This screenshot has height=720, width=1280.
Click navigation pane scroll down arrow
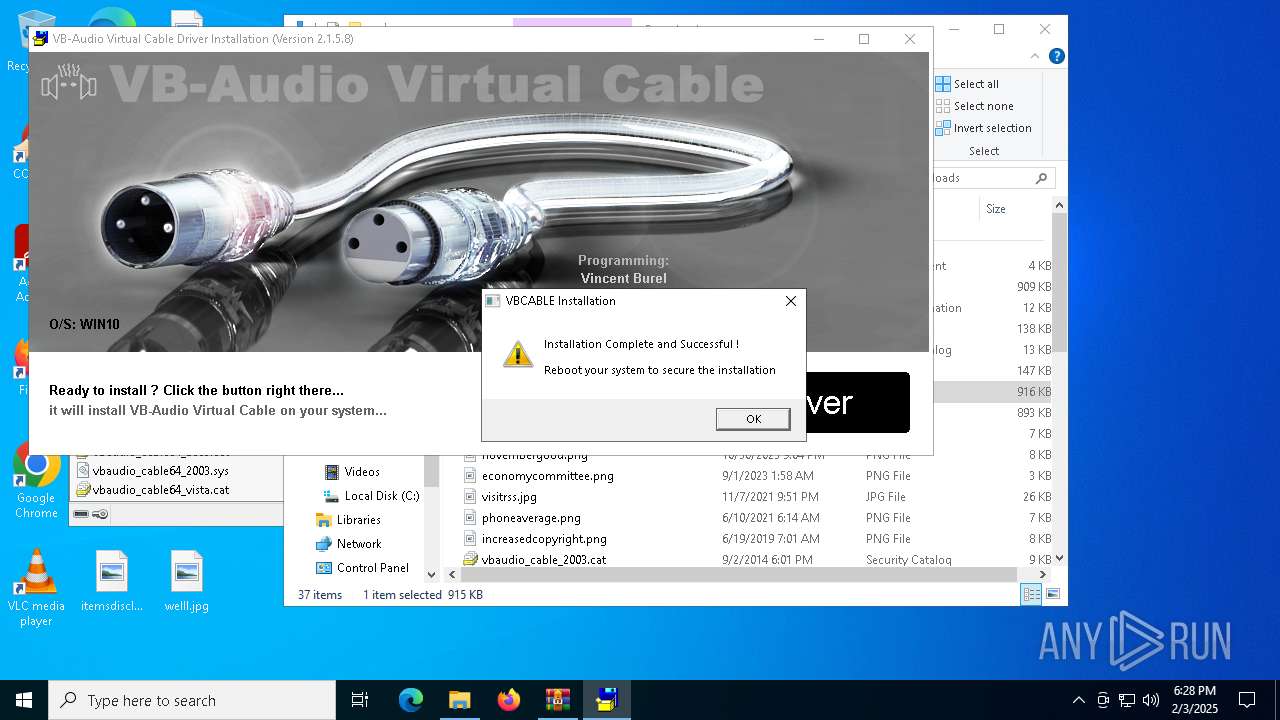tap(432, 575)
